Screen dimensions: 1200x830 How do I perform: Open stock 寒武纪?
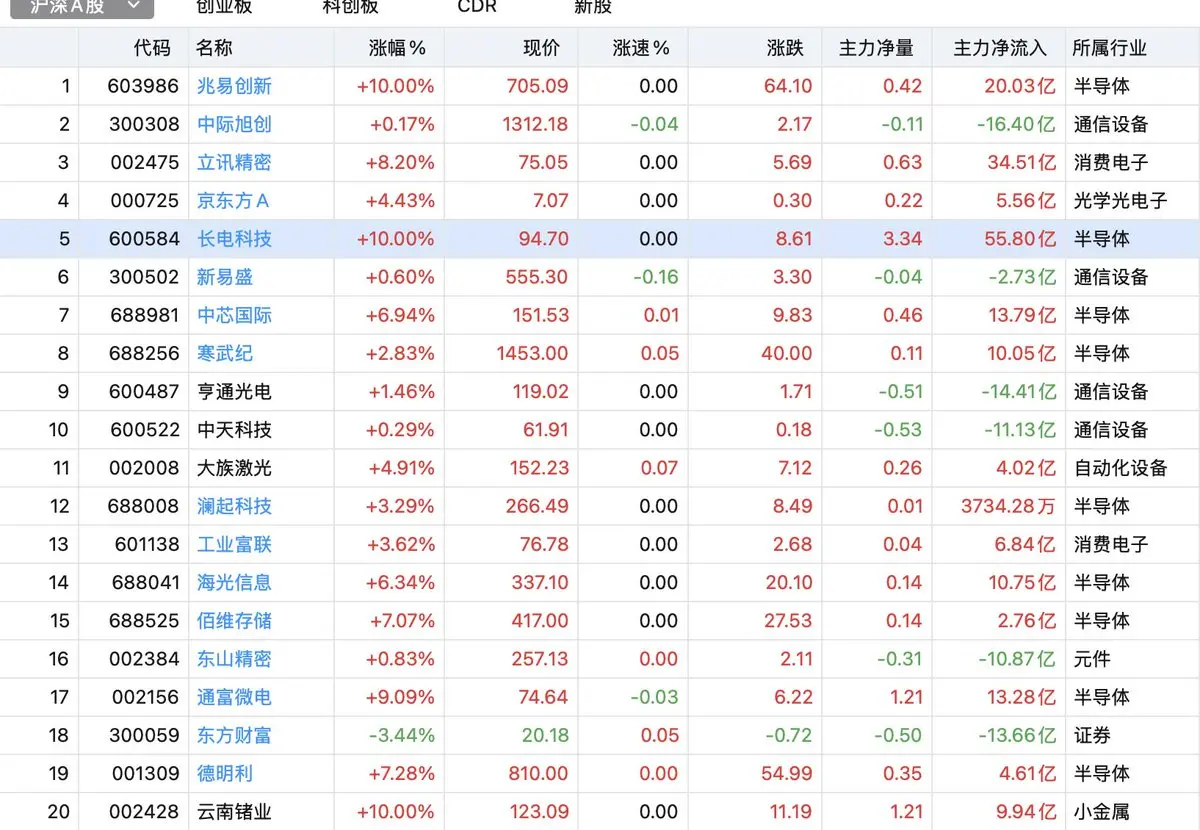[225, 353]
